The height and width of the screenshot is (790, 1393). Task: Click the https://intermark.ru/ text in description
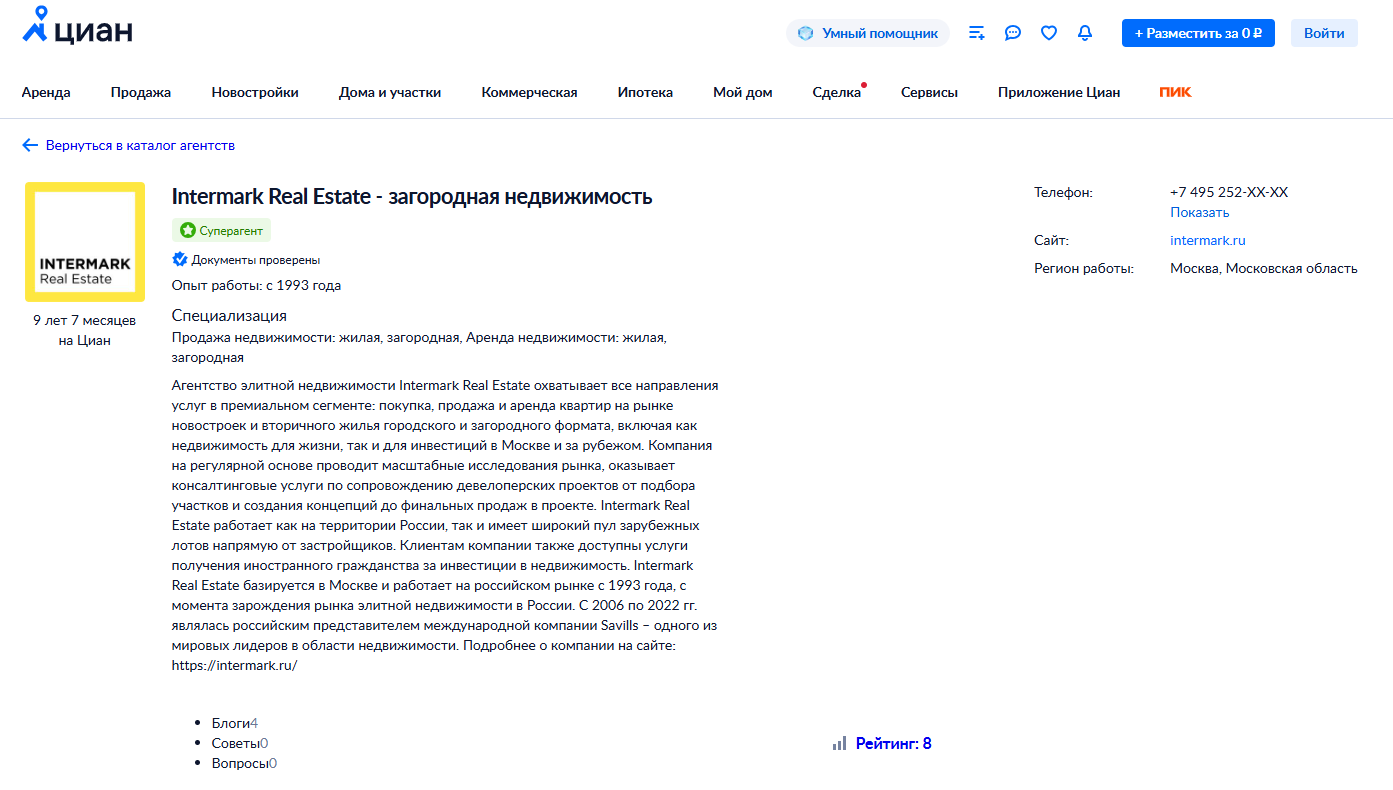235,666
